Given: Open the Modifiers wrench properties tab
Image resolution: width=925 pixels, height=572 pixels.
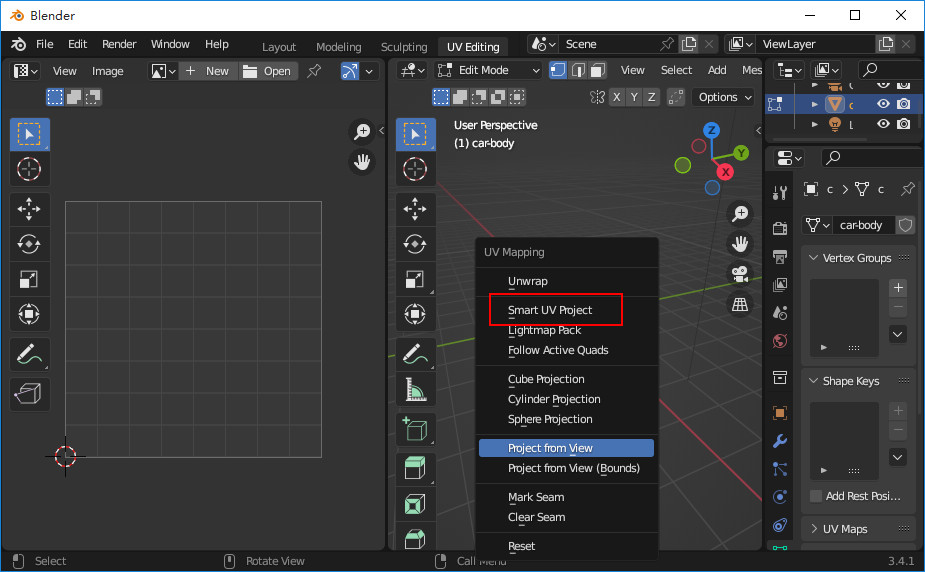Looking at the screenshot, I should click(x=780, y=440).
